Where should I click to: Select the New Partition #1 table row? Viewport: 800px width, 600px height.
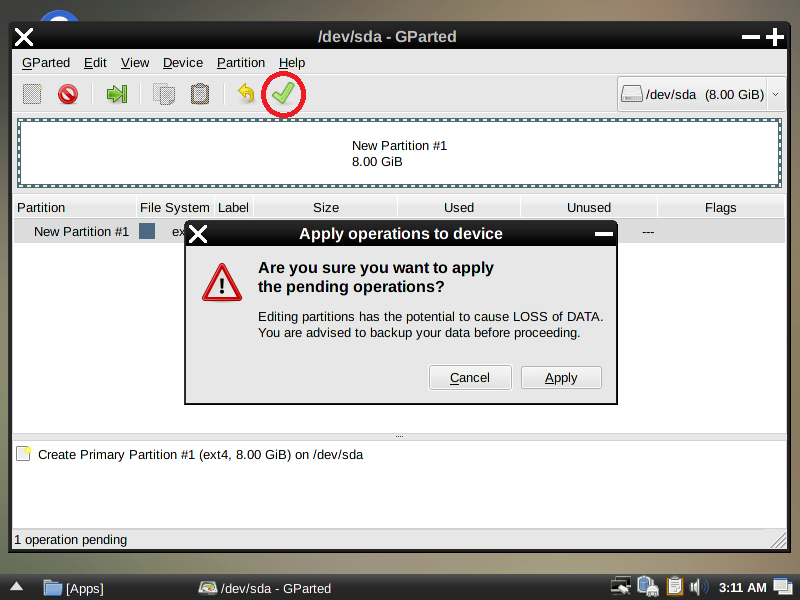click(399, 232)
